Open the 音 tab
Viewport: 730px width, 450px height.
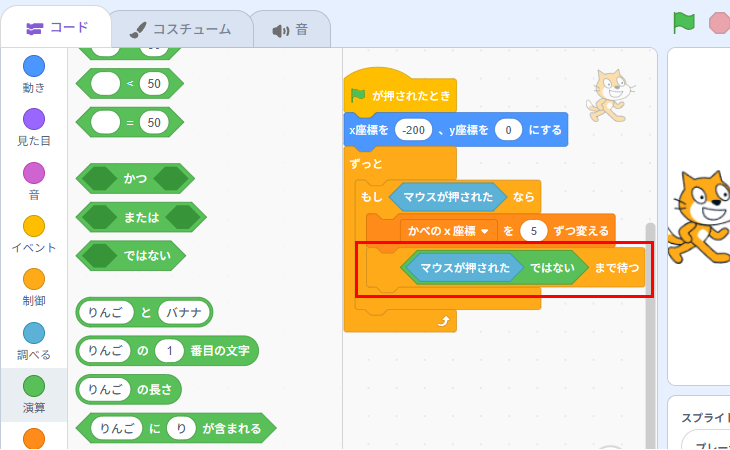(x=290, y=30)
